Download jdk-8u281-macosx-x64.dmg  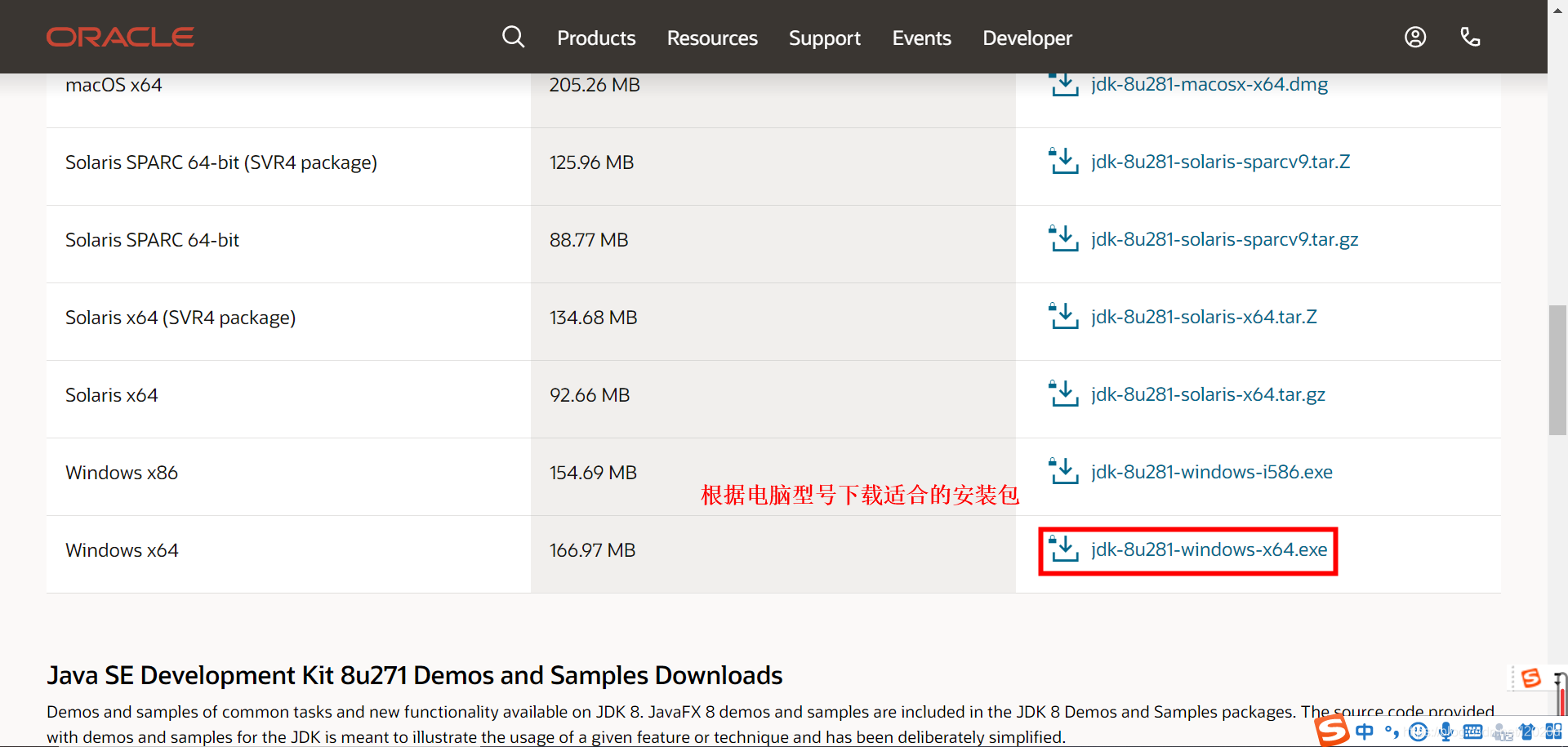click(x=1209, y=84)
